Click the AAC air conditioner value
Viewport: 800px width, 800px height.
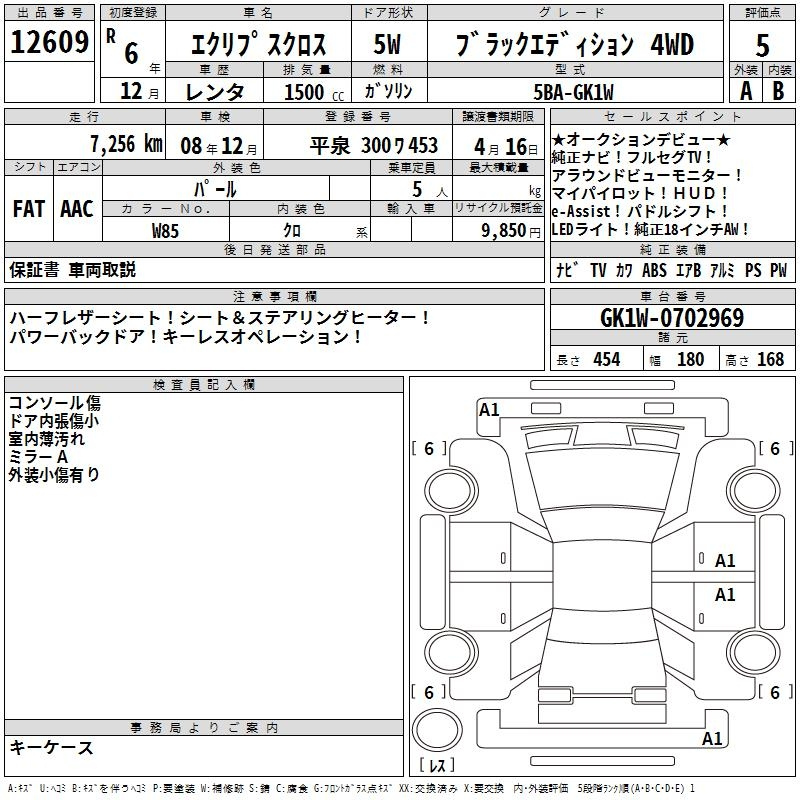77,208
